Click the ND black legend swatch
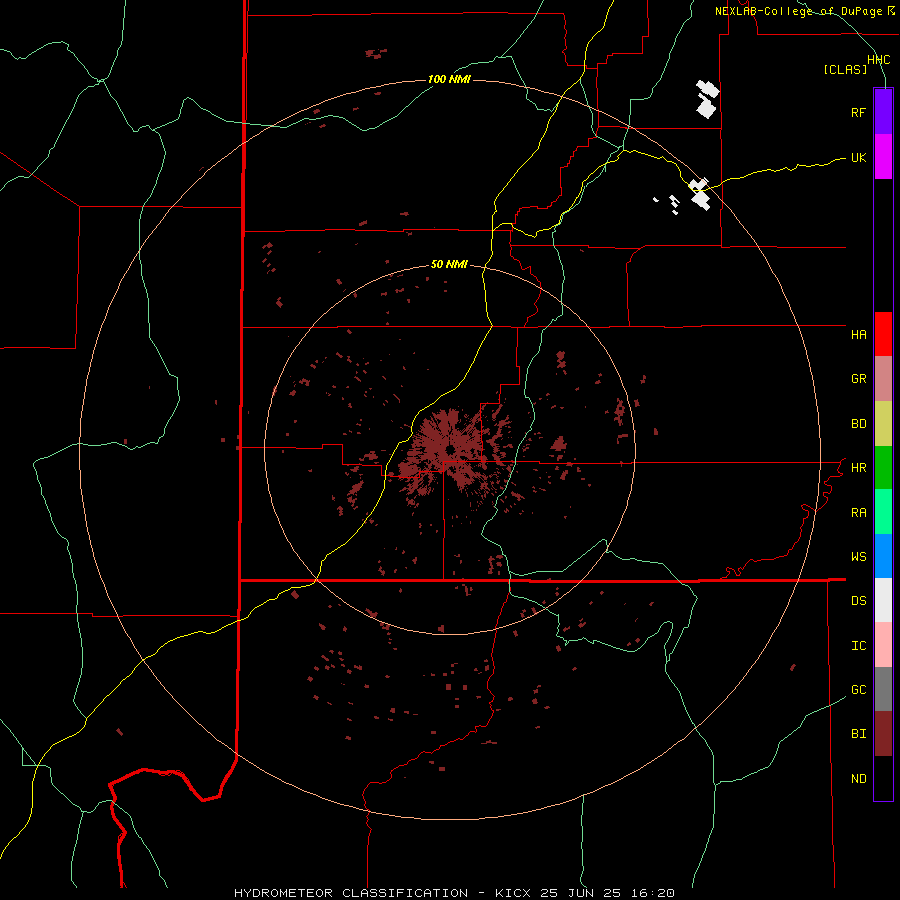 883,778
